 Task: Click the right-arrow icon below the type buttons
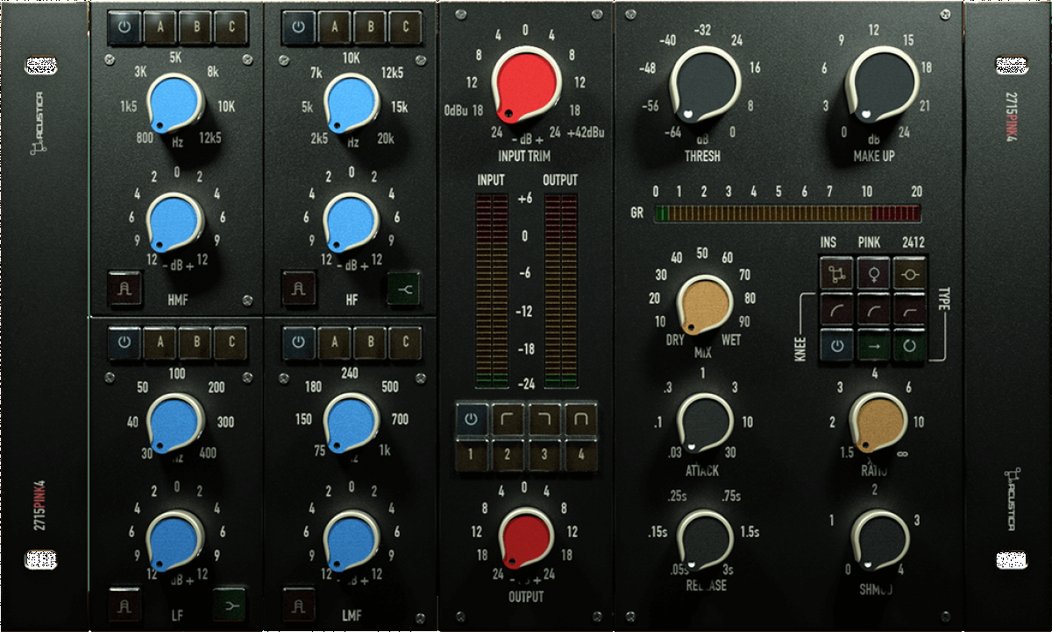pos(874,345)
